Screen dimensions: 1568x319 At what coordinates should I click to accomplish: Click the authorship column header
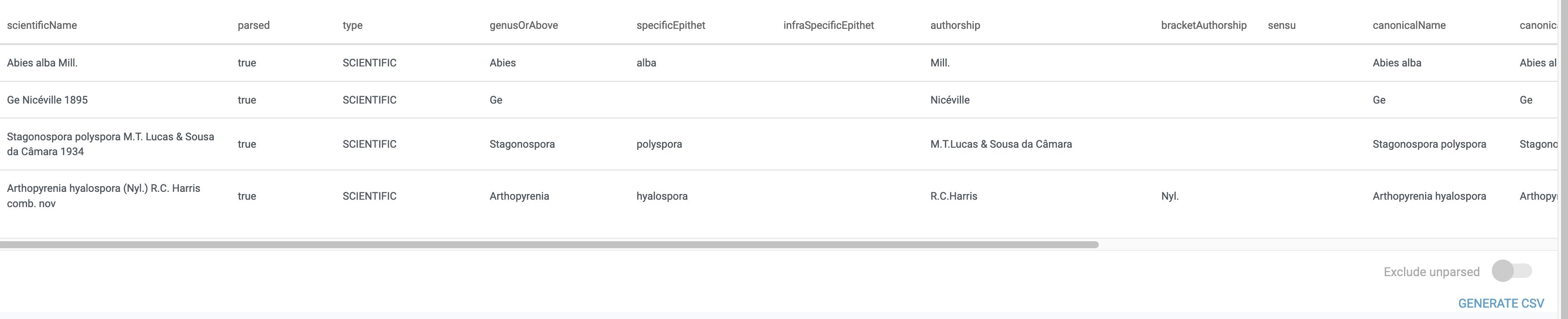(x=955, y=25)
